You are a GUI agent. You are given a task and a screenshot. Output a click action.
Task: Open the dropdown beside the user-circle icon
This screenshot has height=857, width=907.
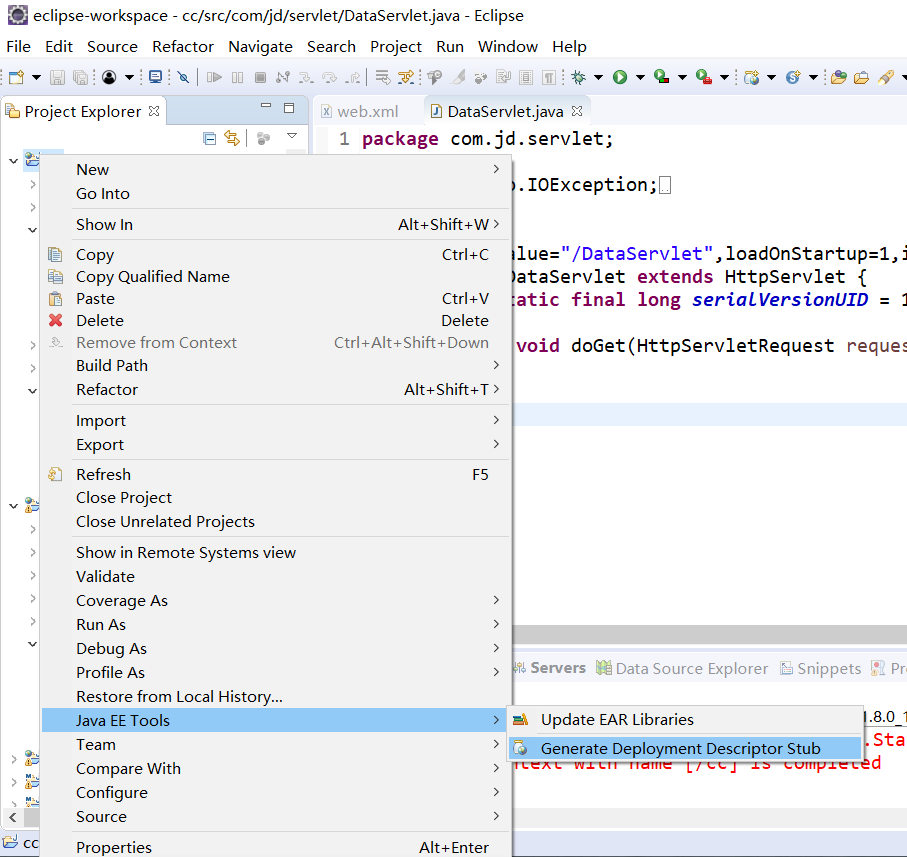click(x=129, y=77)
